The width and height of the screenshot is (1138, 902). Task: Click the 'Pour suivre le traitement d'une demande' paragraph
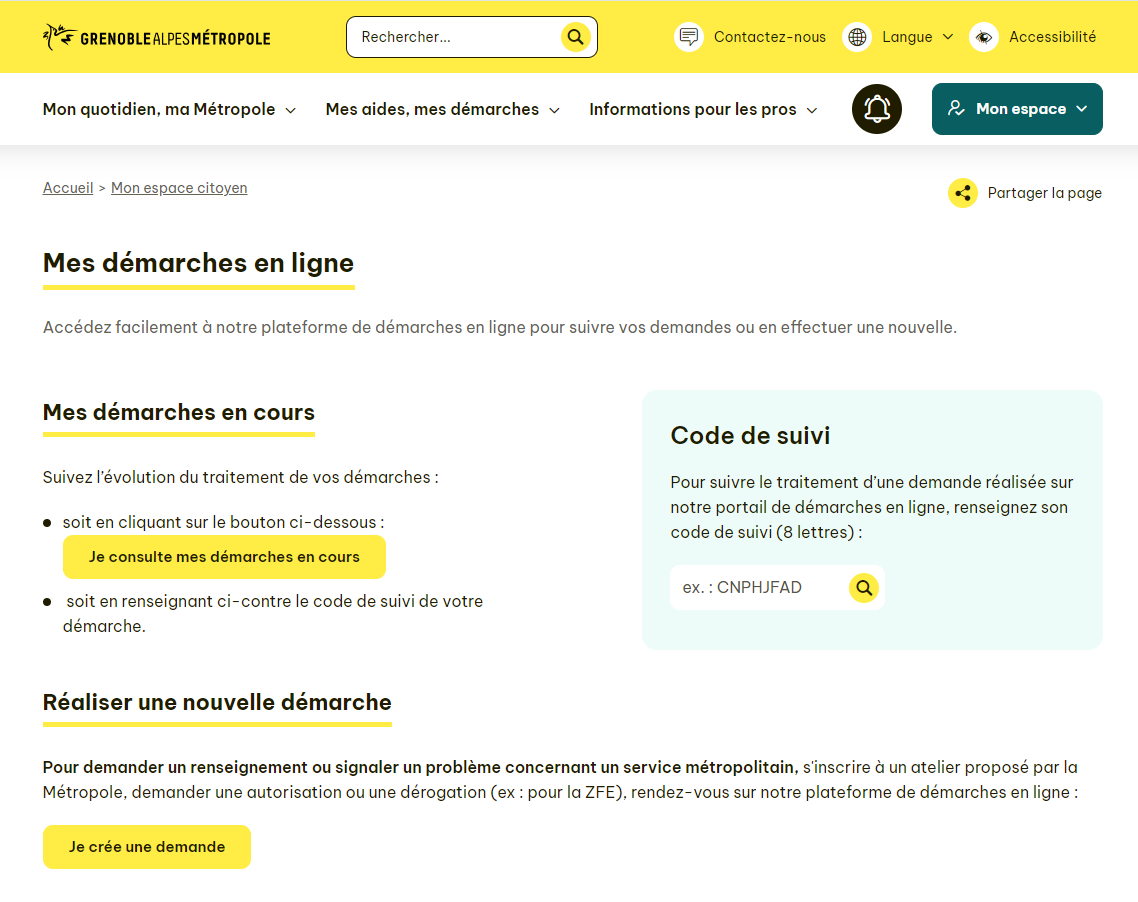coord(872,507)
